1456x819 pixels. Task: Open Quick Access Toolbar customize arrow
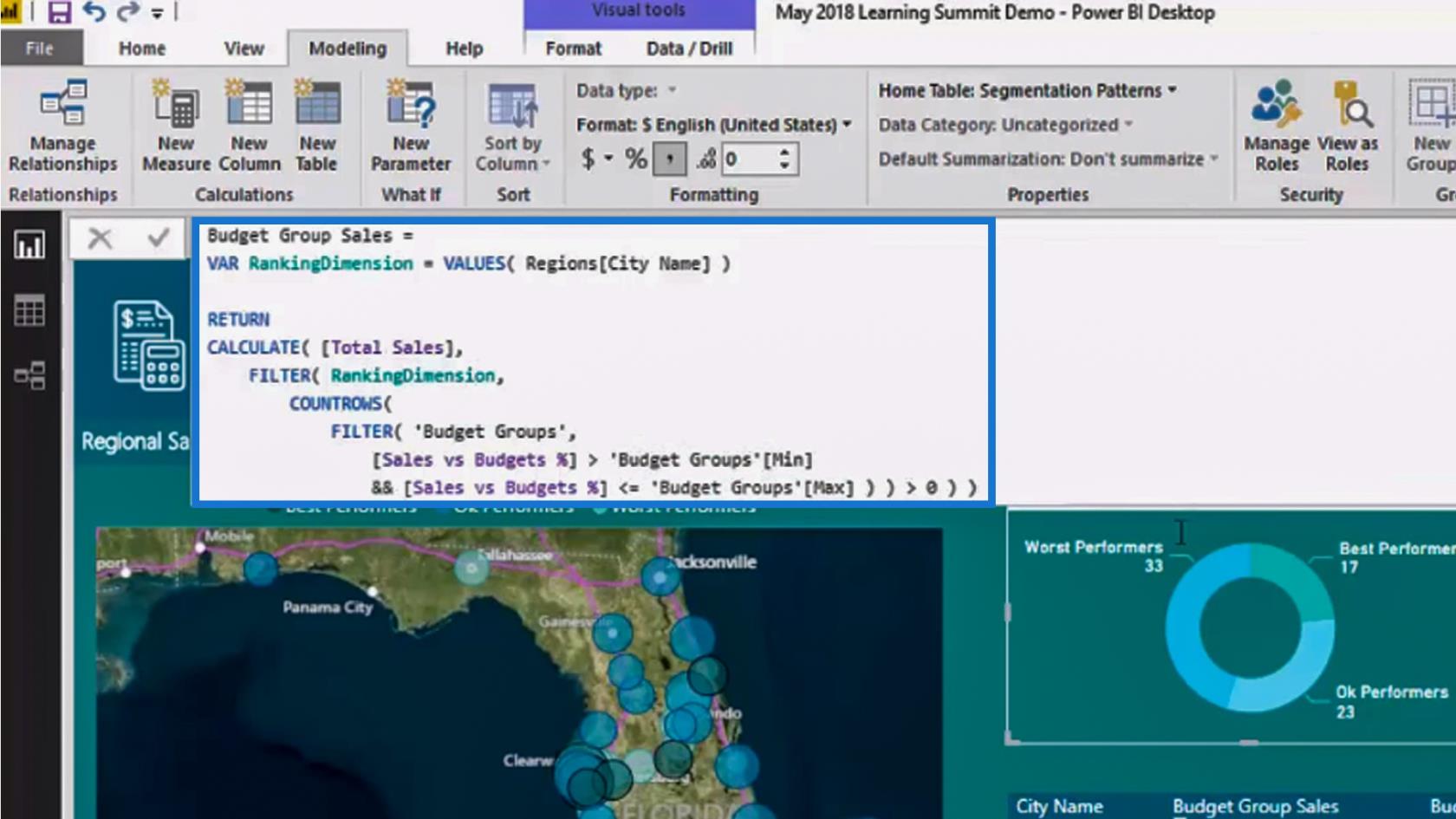pos(157,13)
